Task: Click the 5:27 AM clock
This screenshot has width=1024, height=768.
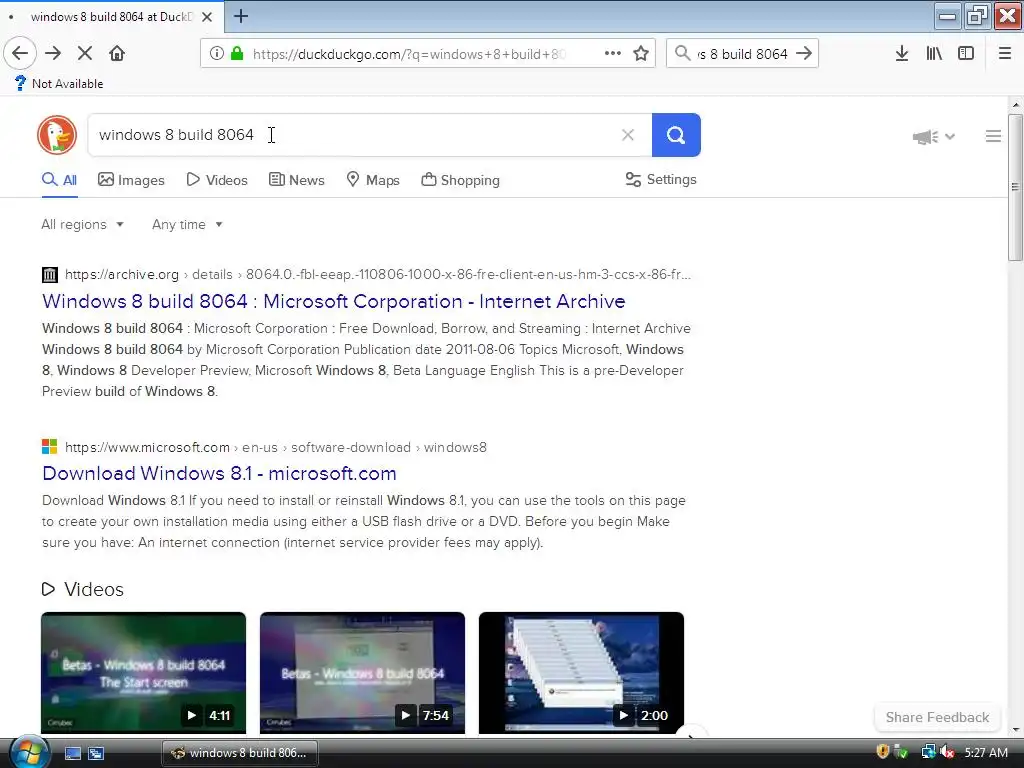Action: point(986,752)
